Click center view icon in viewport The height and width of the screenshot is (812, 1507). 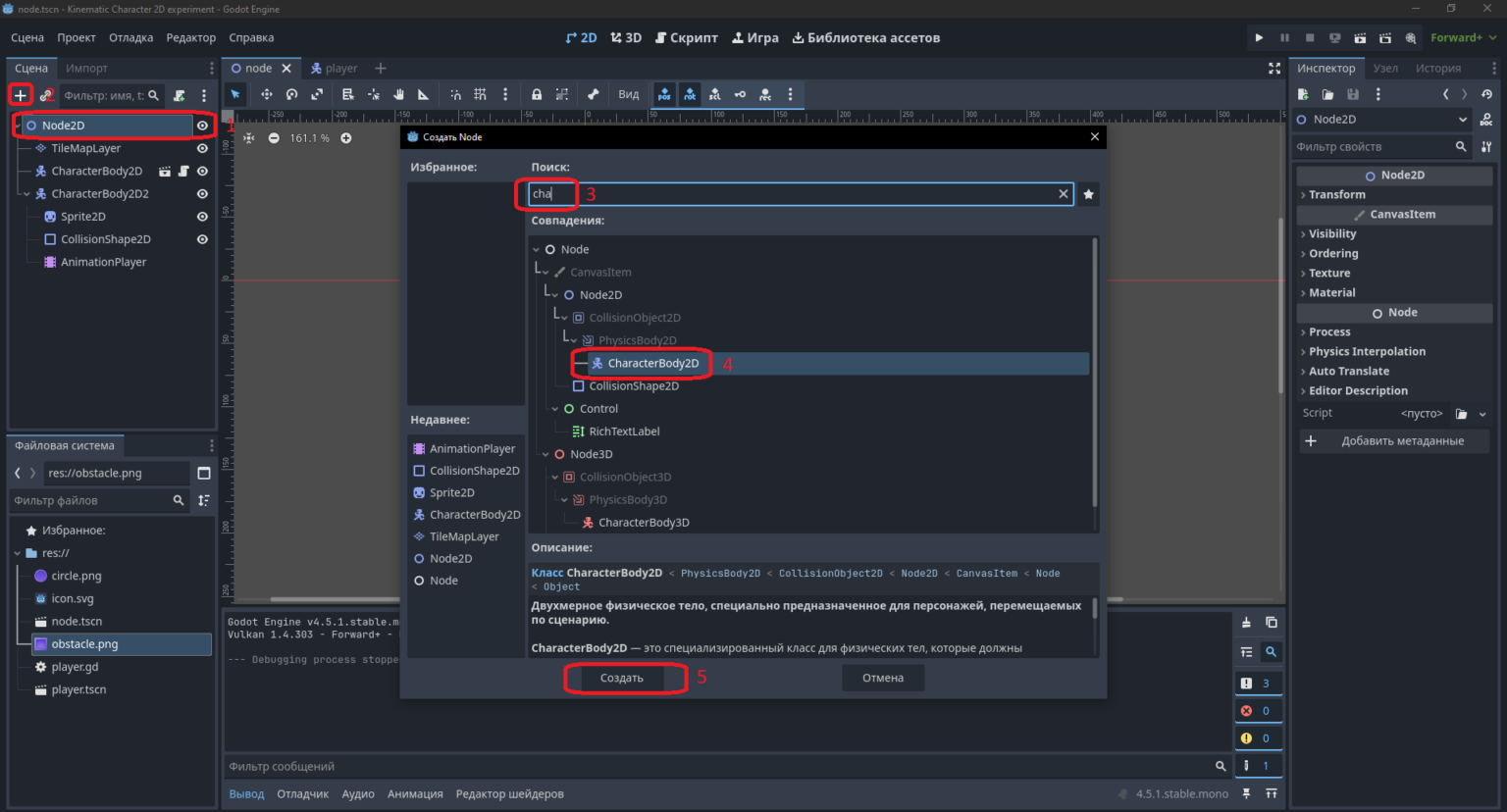(x=248, y=138)
